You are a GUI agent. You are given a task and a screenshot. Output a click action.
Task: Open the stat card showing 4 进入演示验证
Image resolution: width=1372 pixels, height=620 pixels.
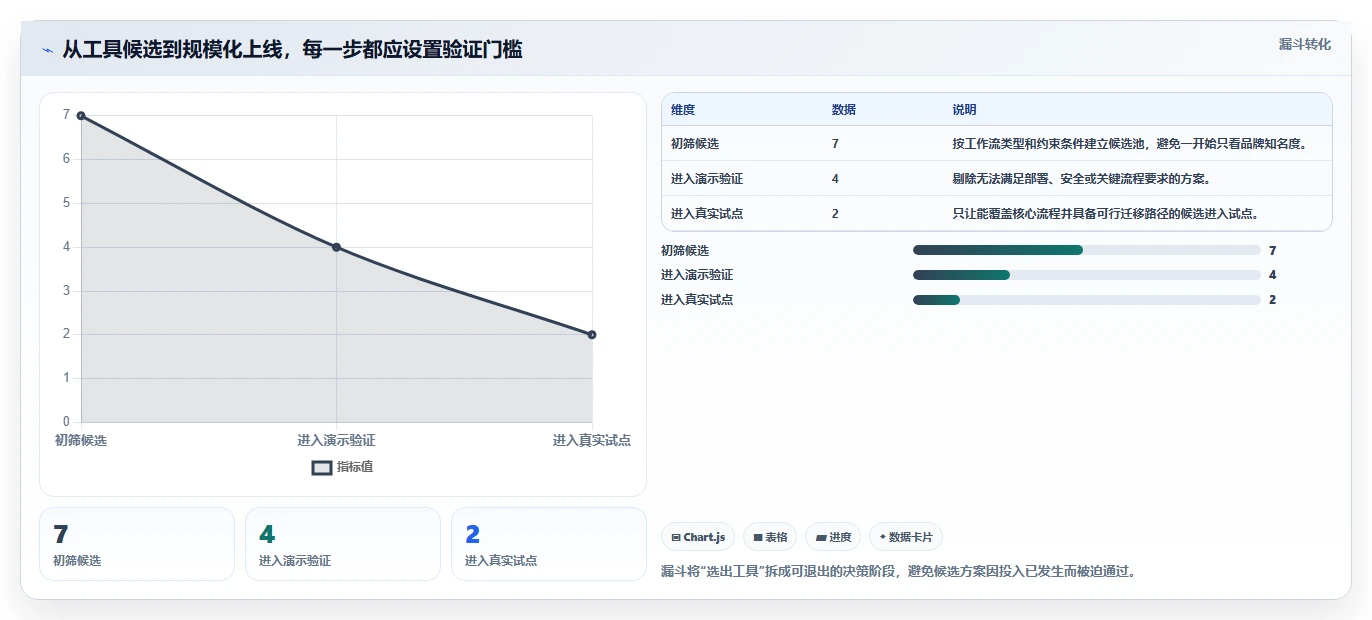pos(343,544)
